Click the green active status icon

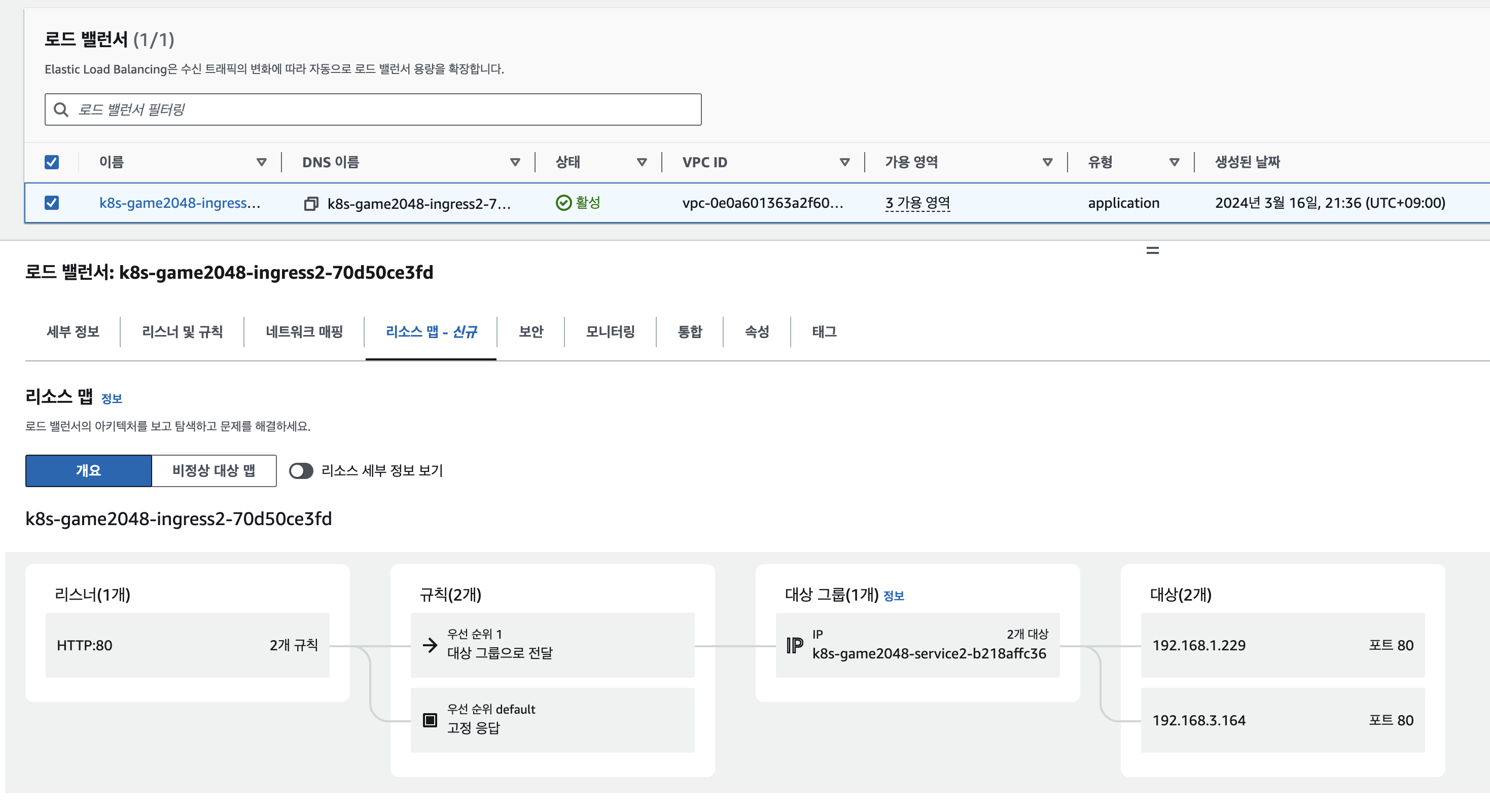(563, 203)
